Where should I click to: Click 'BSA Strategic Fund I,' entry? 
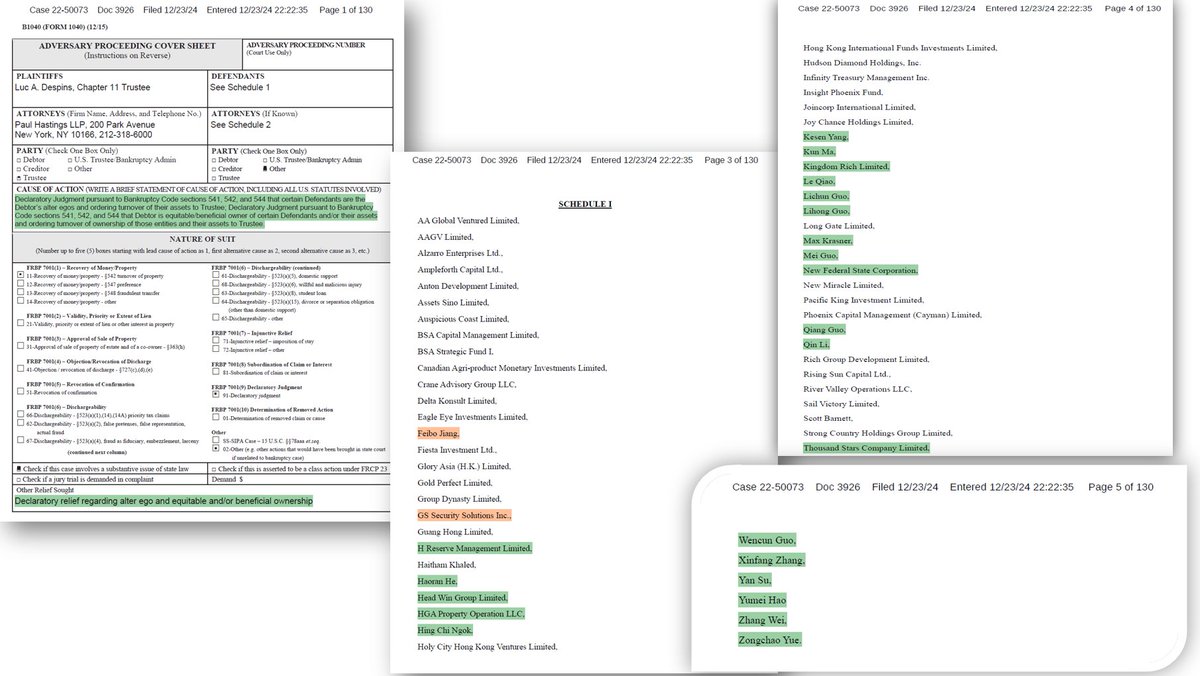[456, 351]
